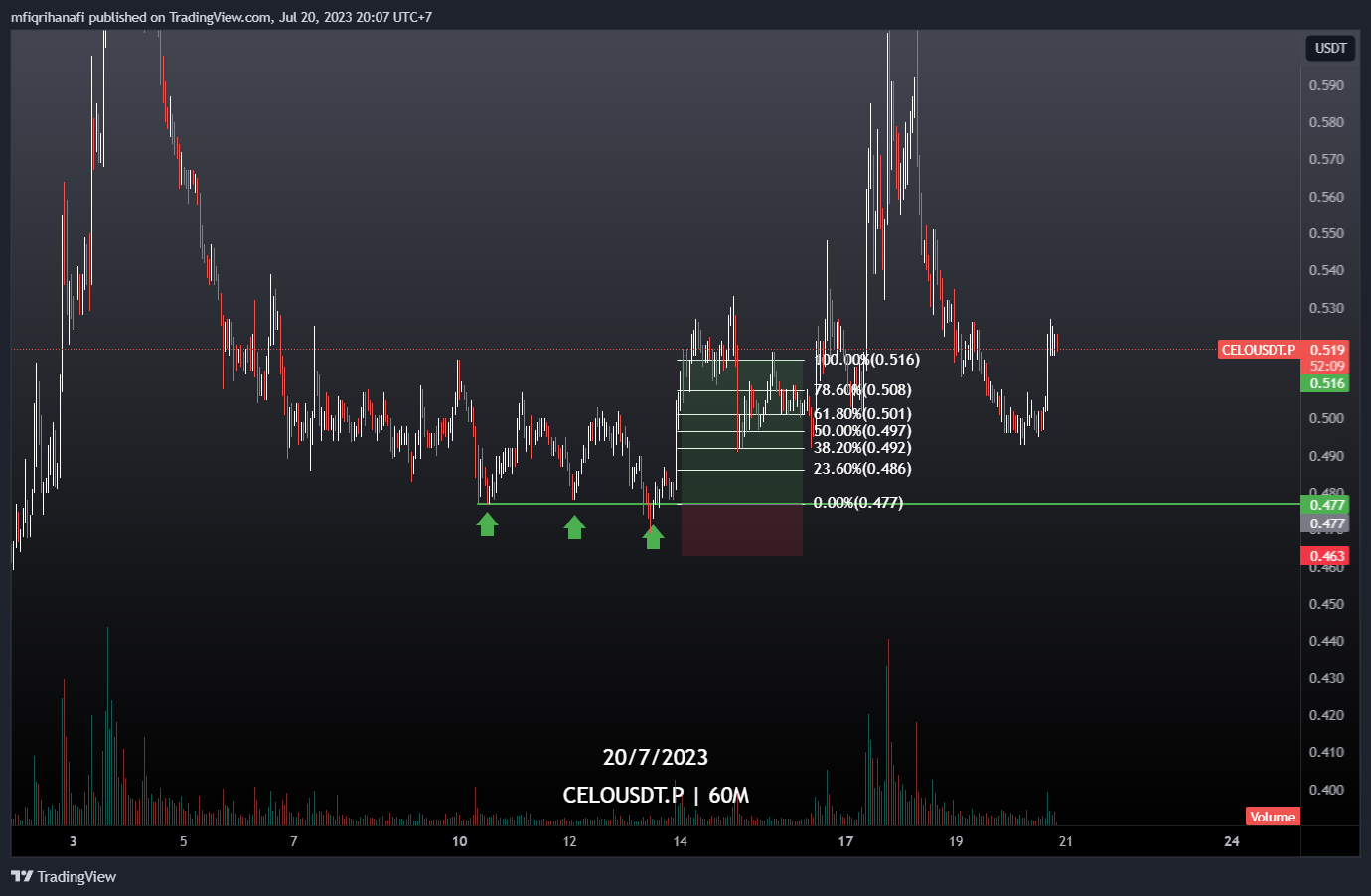
Task: Click the CELOUSDT.P price label tag
Action: (1258, 350)
